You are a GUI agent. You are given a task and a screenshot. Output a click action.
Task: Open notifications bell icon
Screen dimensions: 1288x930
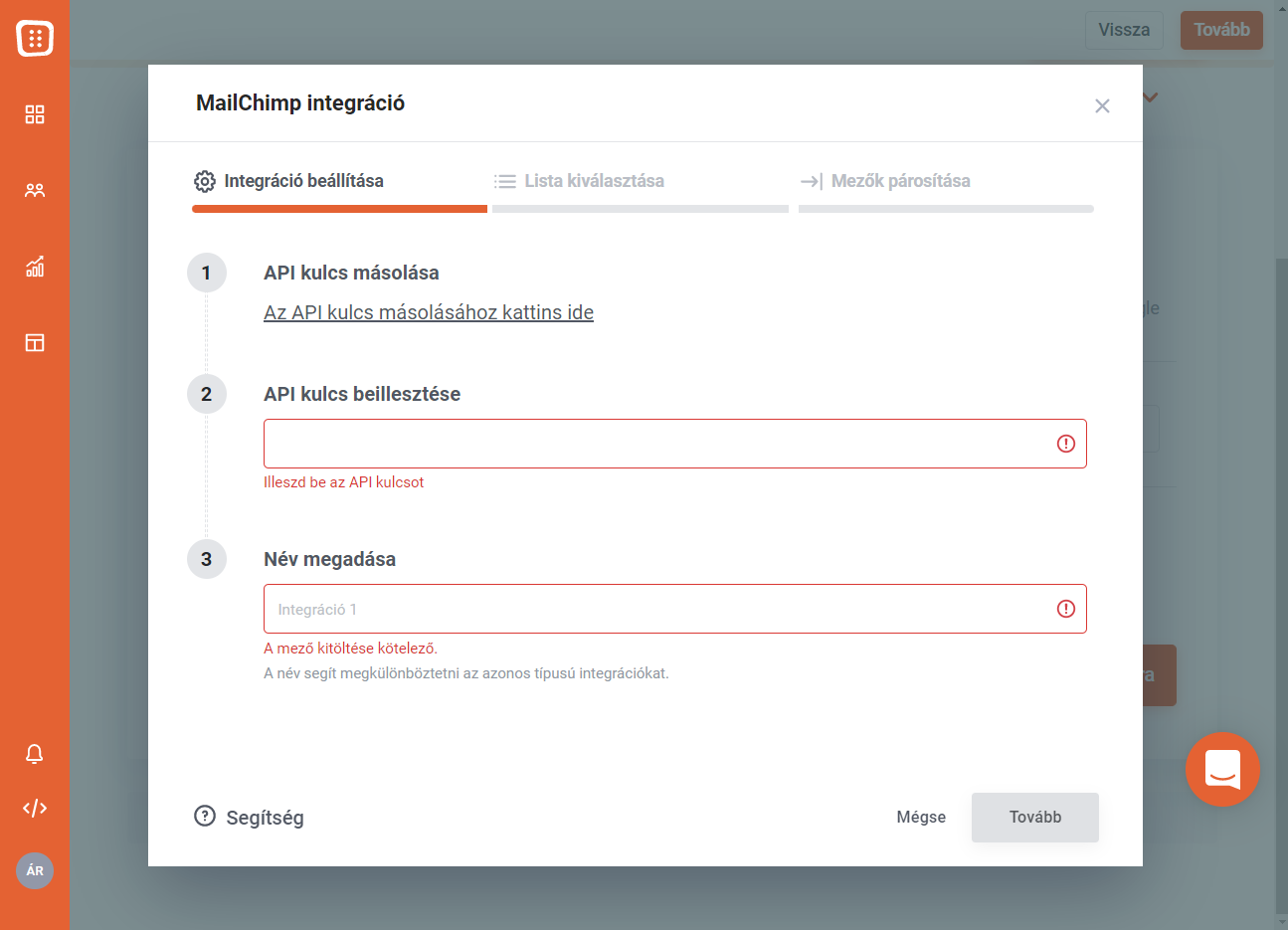point(35,754)
